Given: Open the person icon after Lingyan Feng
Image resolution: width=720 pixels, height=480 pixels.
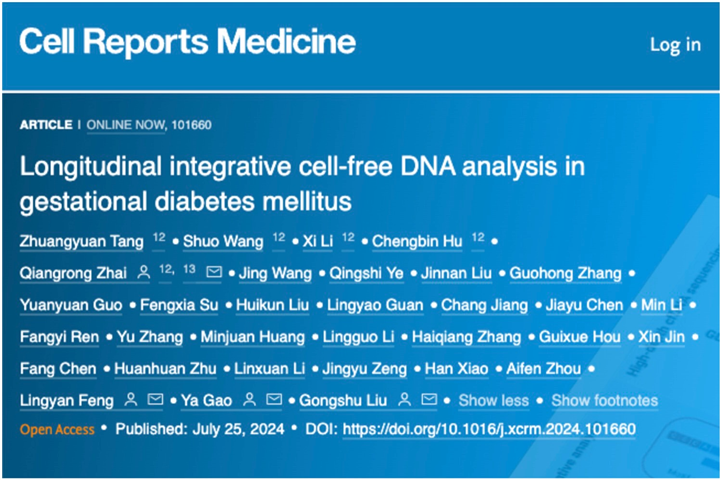Looking at the screenshot, I should 131,399.
